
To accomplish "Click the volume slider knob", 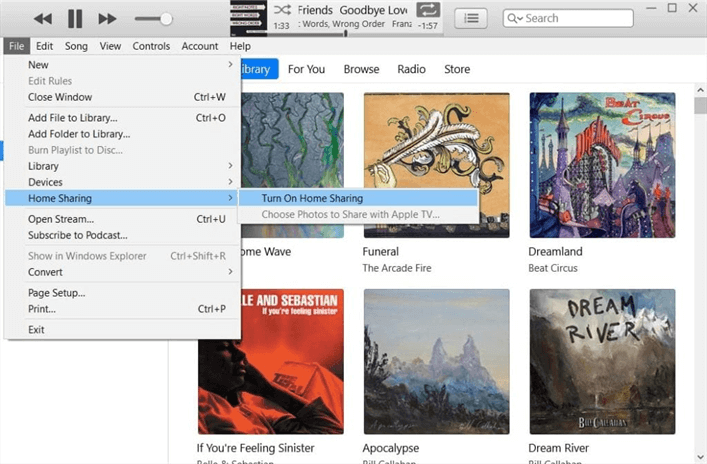I will click(x=166, y=18).
